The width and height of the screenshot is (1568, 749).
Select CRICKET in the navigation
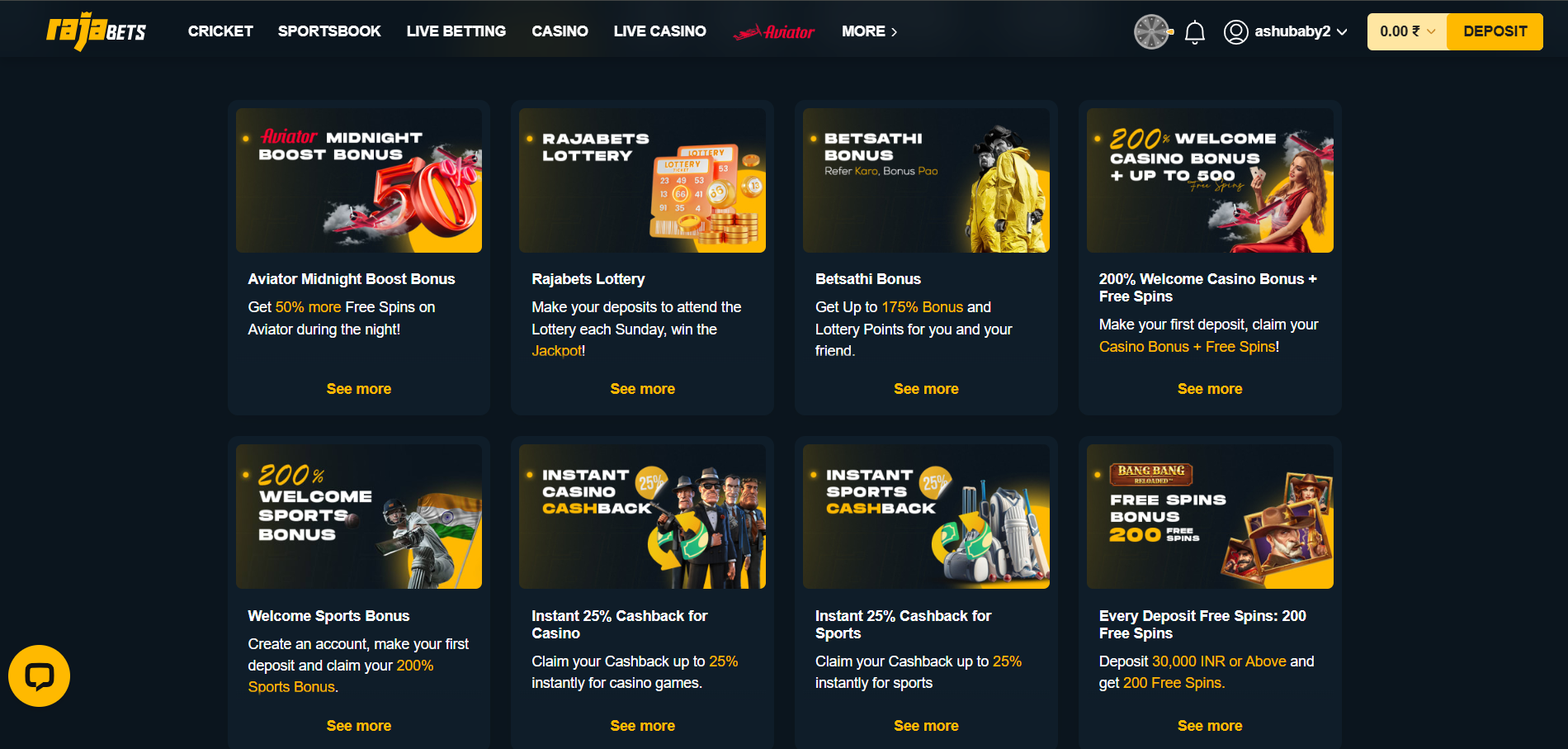click(220, 31)
